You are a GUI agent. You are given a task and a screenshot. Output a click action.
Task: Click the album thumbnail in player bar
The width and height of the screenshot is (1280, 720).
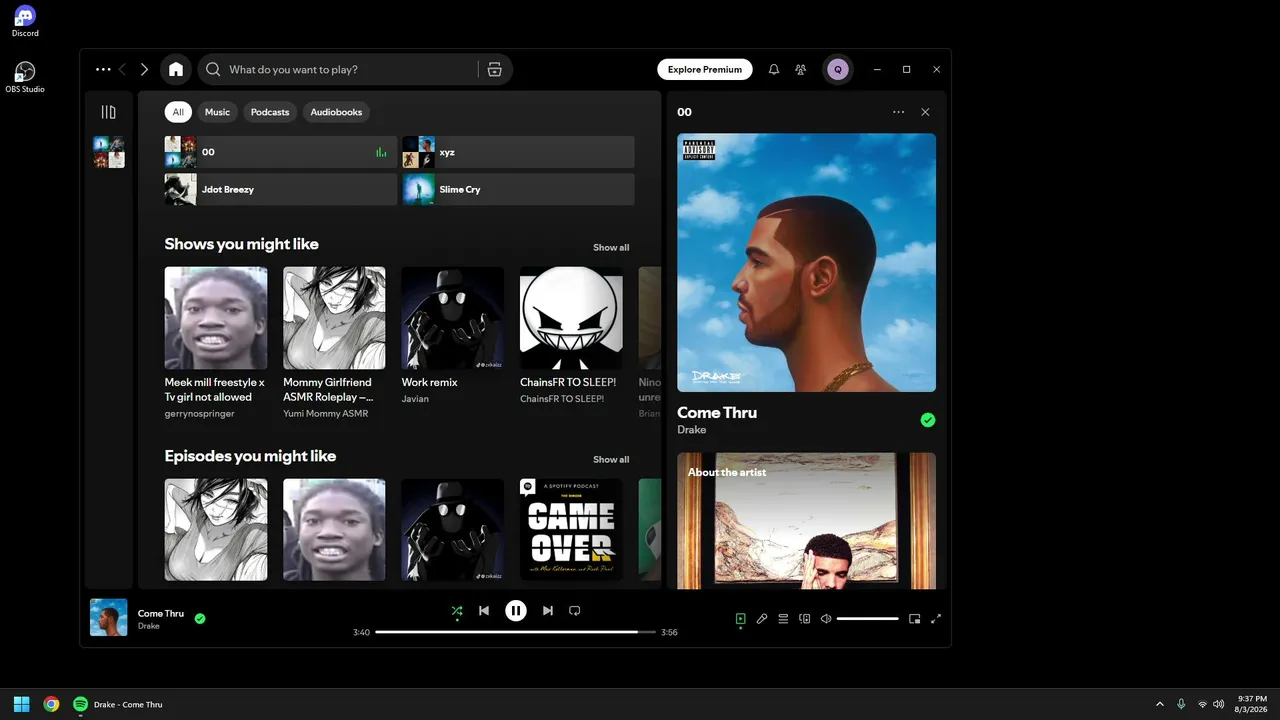[109, 618]
